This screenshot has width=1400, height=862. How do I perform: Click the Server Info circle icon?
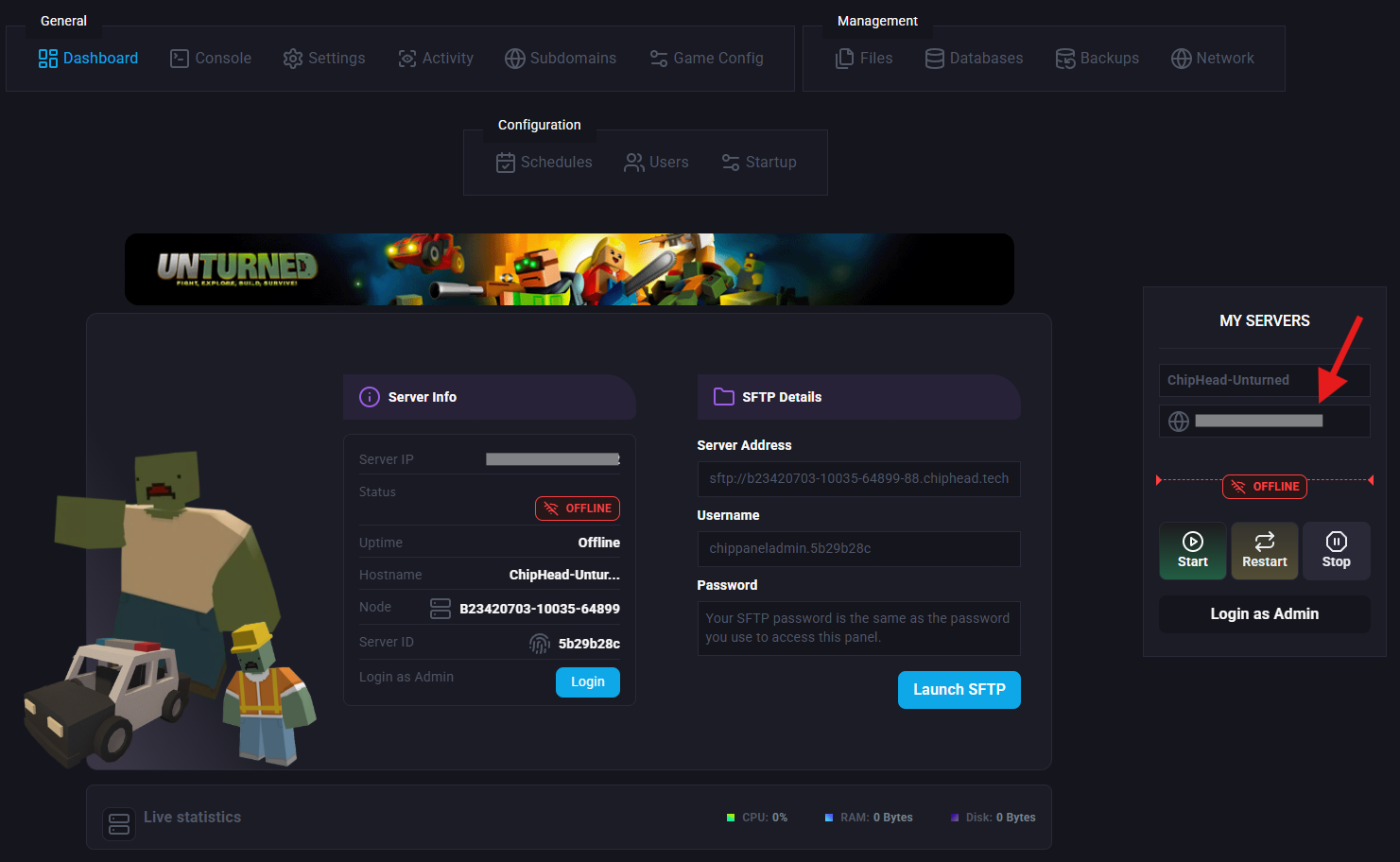[x=370, y=397]
